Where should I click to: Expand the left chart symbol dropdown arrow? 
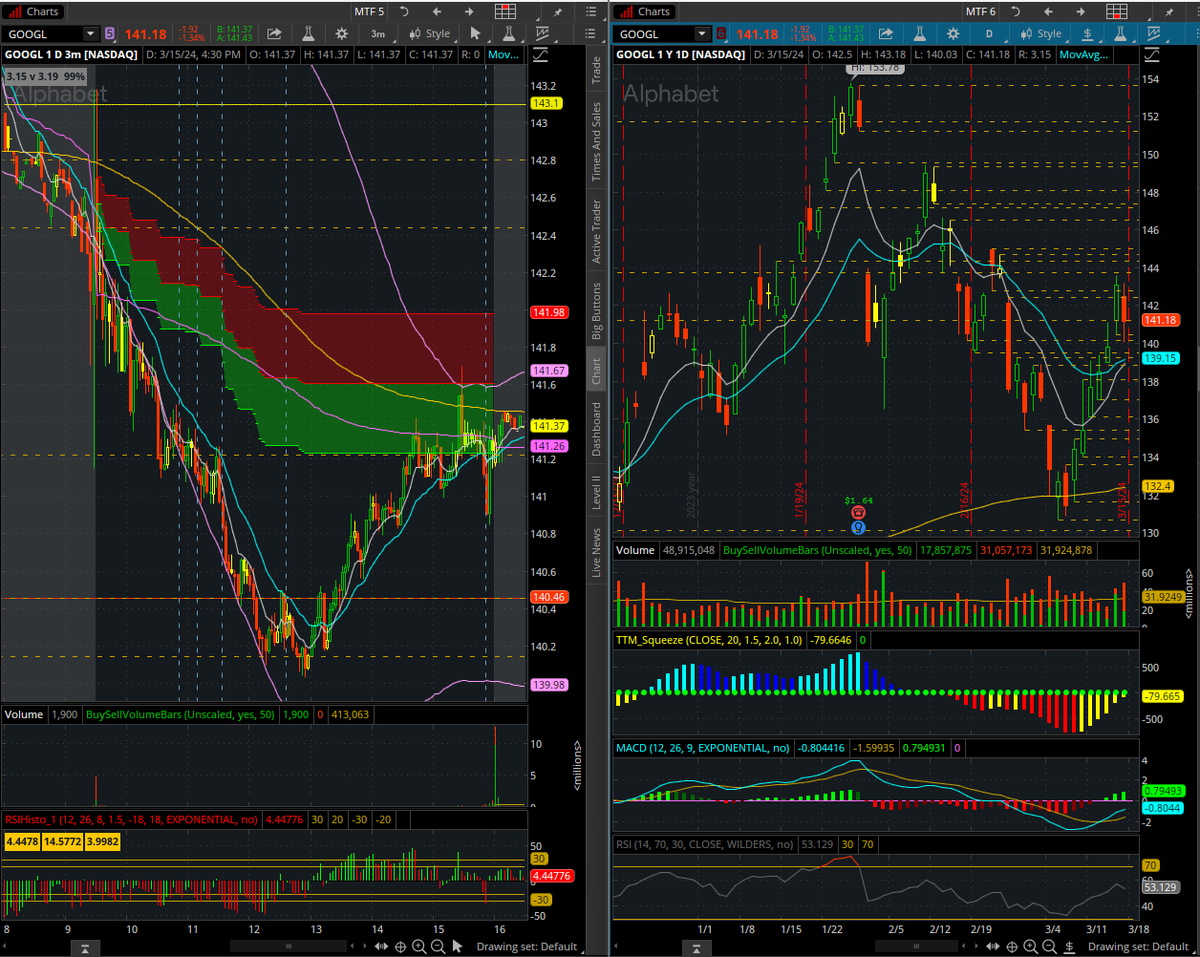pyautogui.click(x=92, y=34)
